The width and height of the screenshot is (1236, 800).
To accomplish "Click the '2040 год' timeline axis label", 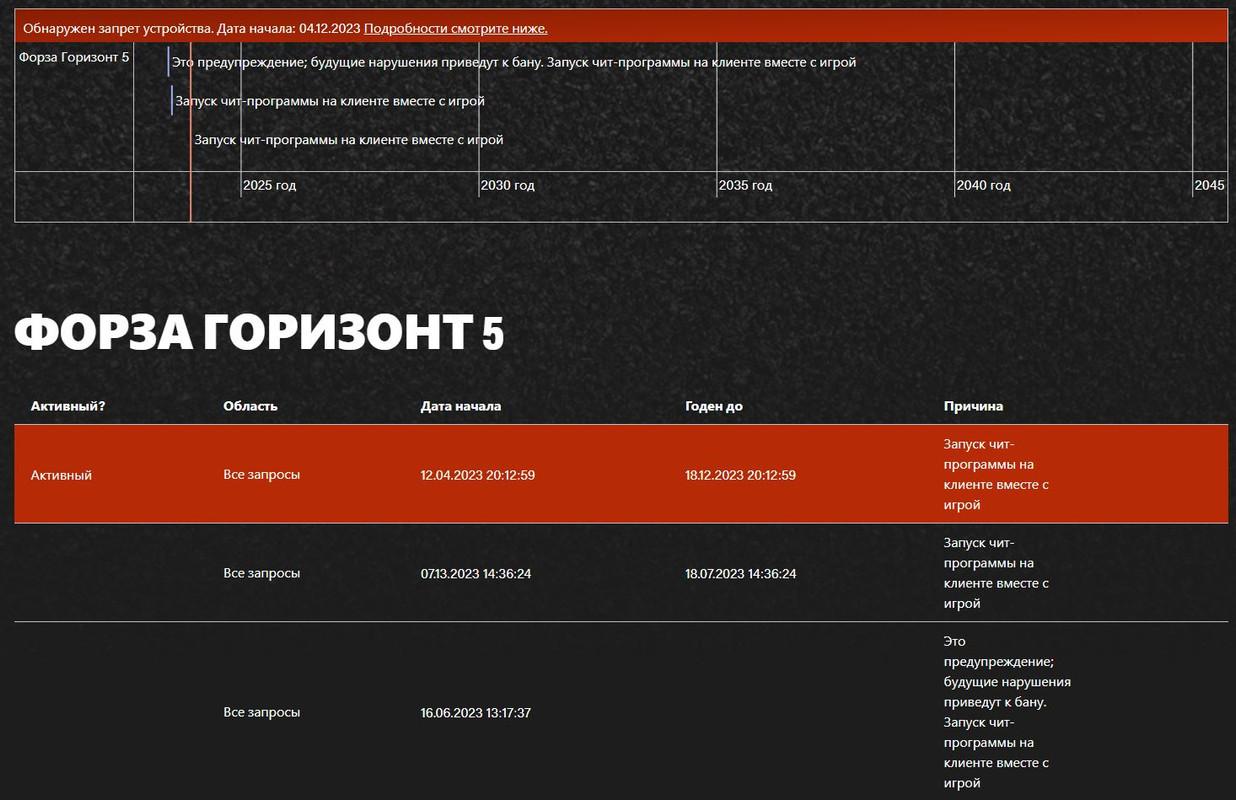I will click(984, 185).
